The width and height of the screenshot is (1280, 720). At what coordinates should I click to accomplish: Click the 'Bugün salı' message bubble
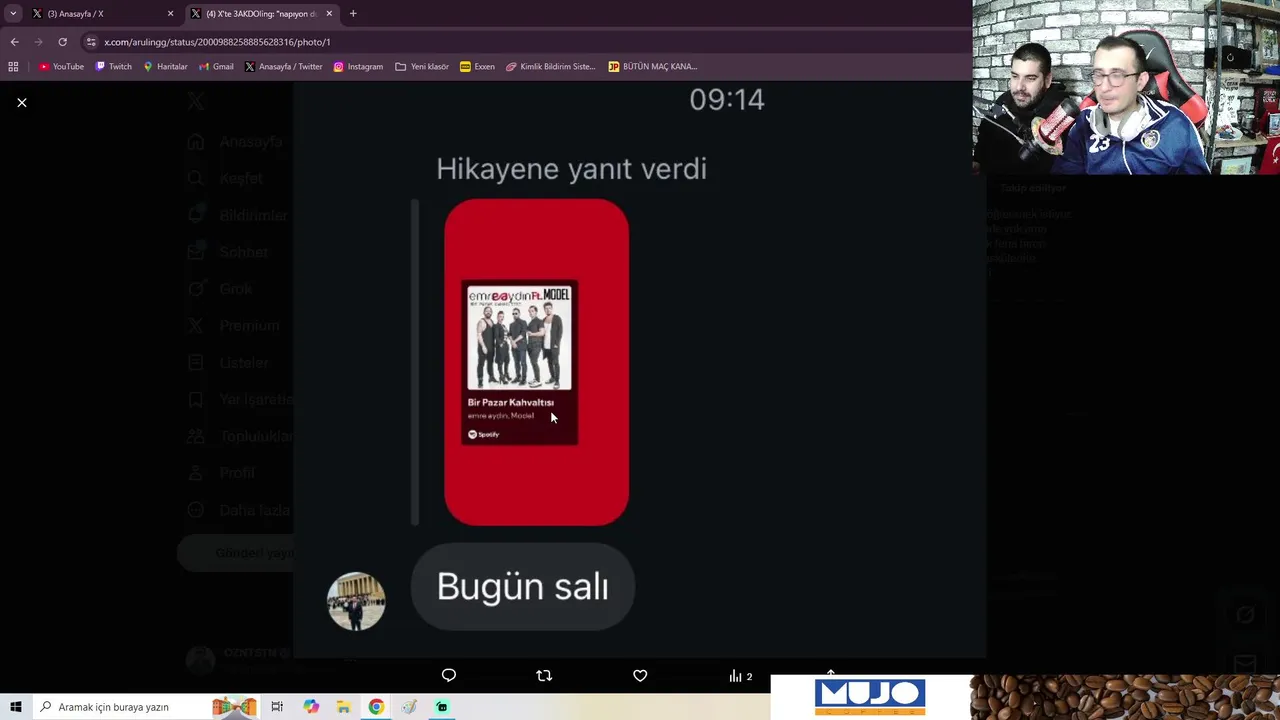tap(522, 587)
